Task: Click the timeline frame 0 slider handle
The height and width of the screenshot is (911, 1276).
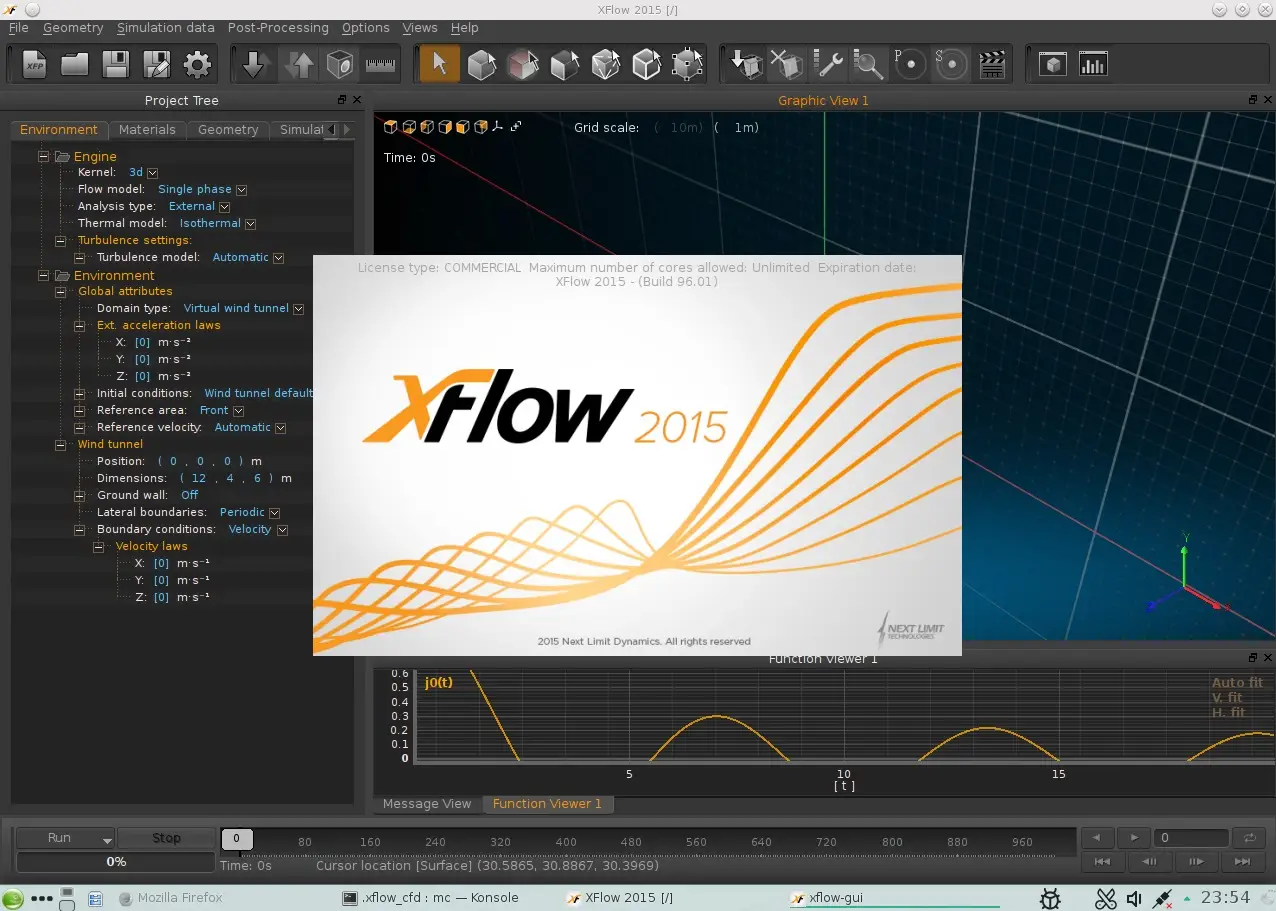Action: coord(237,840)
